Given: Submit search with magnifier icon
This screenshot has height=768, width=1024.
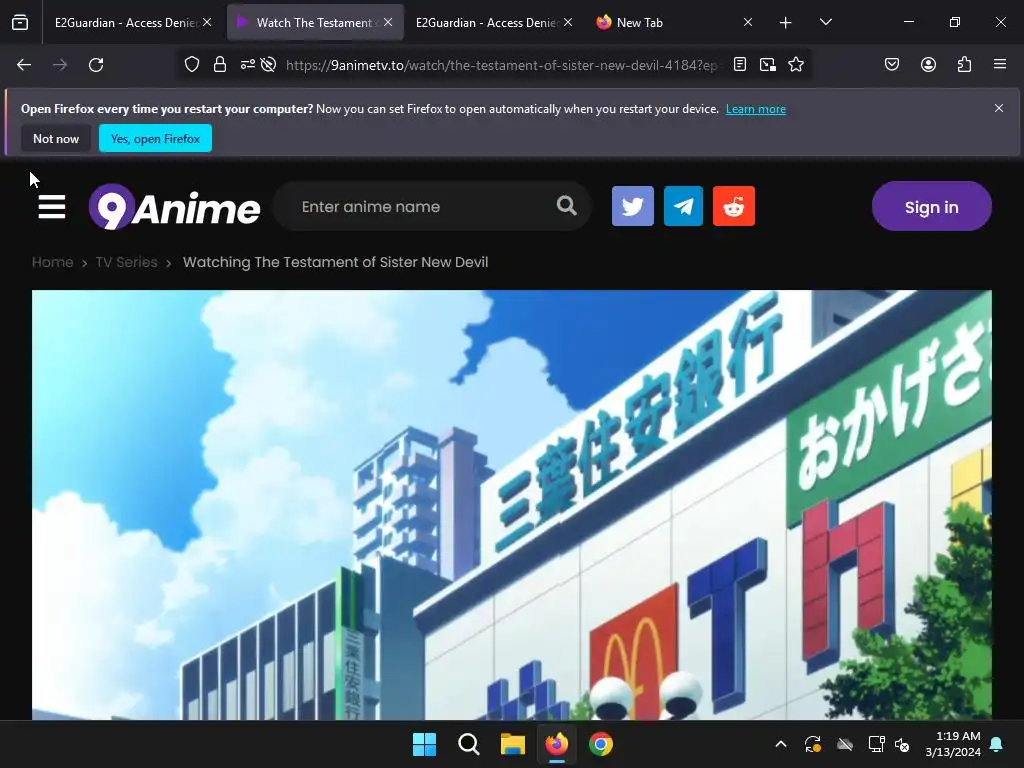Looking at the screenshot, I should (567, 206).
